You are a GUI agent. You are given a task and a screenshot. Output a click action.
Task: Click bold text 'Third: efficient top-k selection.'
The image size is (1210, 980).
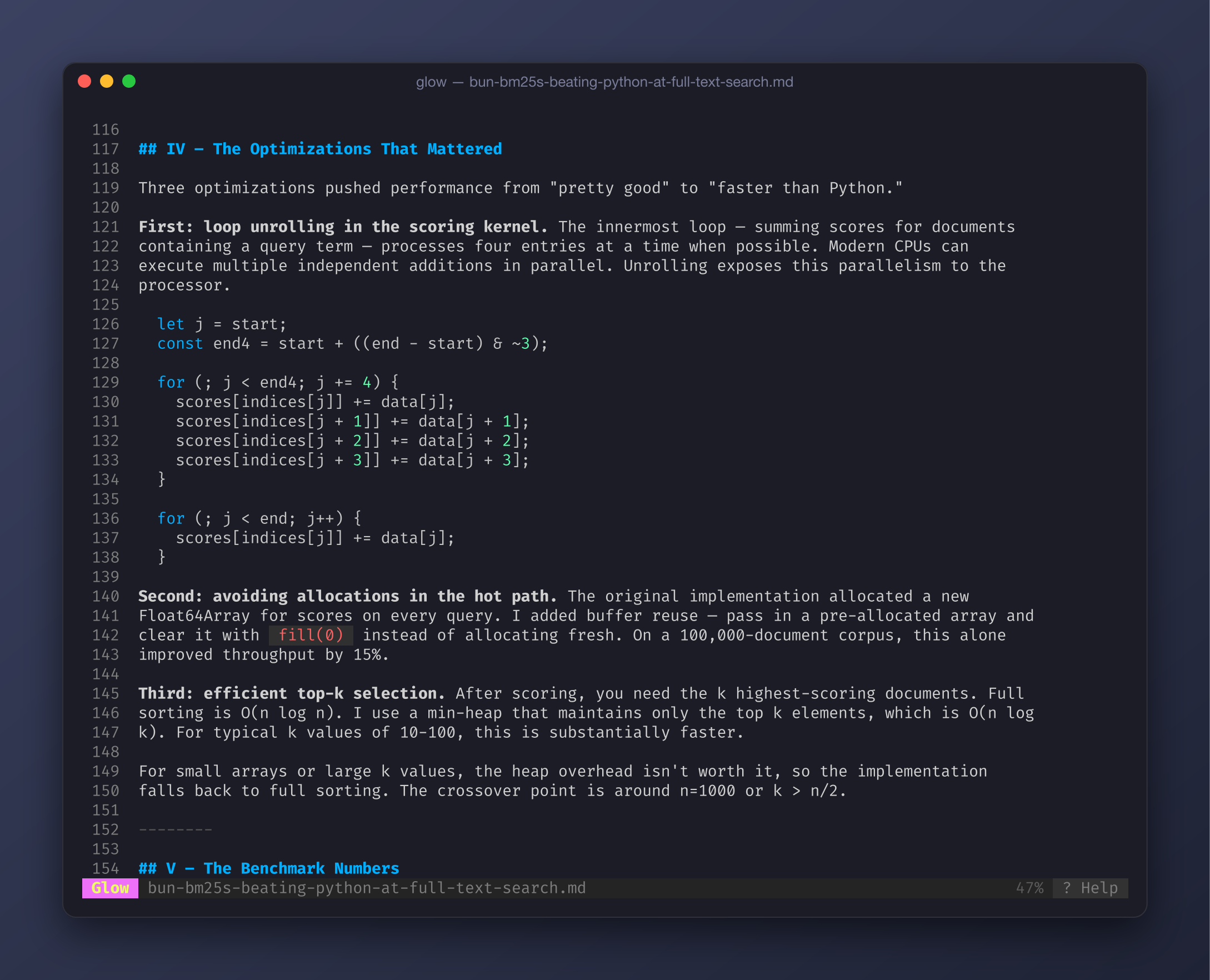(x=292, y=693)
